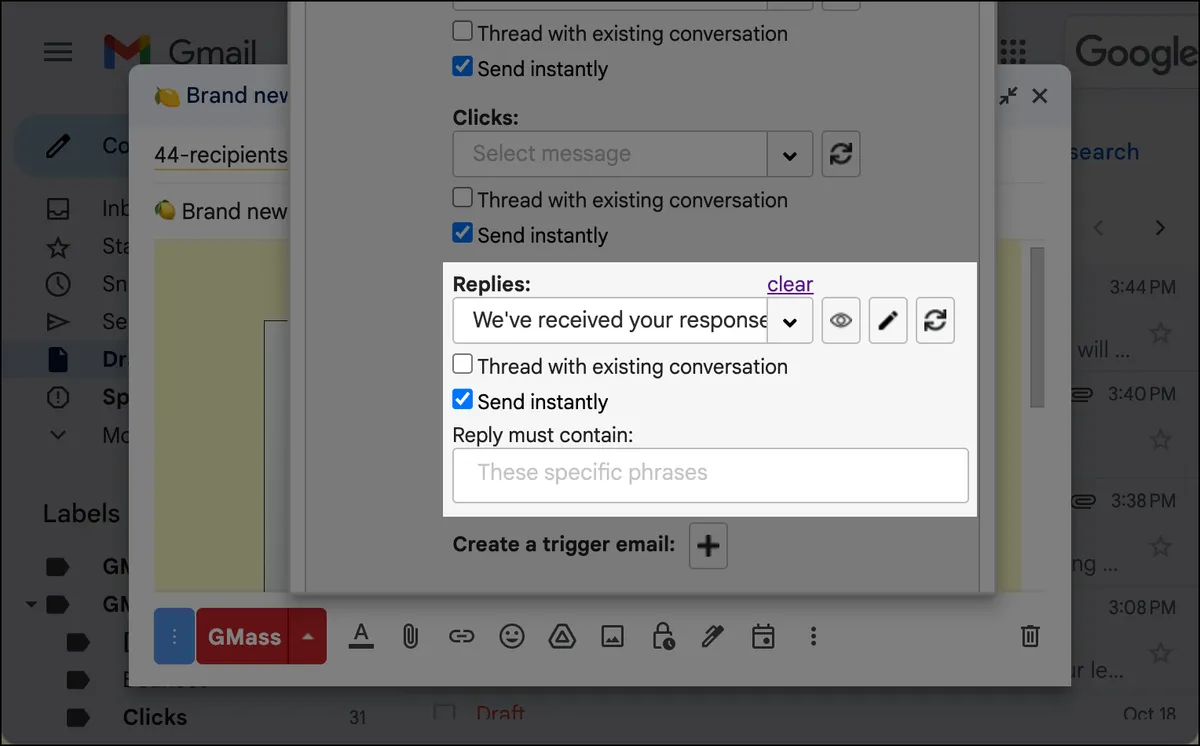Click the Reply must contain phrases field
Viewport: 1200px width, 746px height.
point(711,474)
